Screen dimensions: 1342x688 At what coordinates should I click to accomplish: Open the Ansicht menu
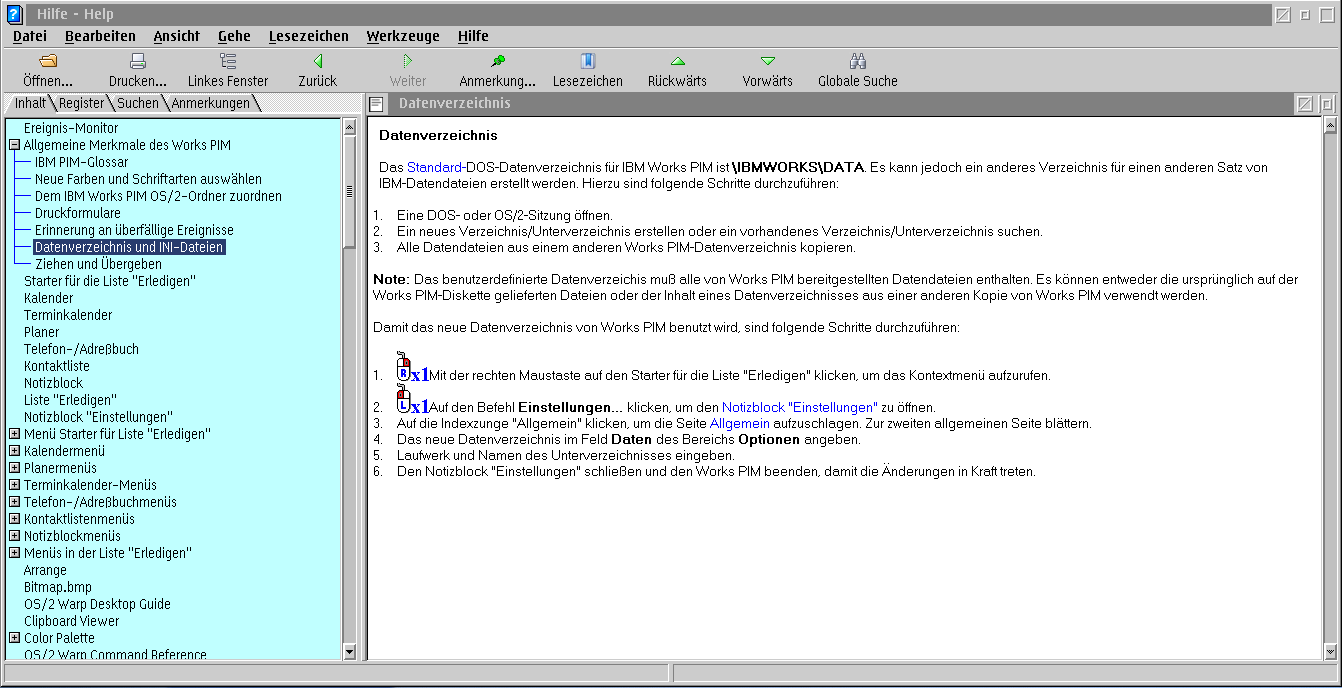click(x=176, y=36)
